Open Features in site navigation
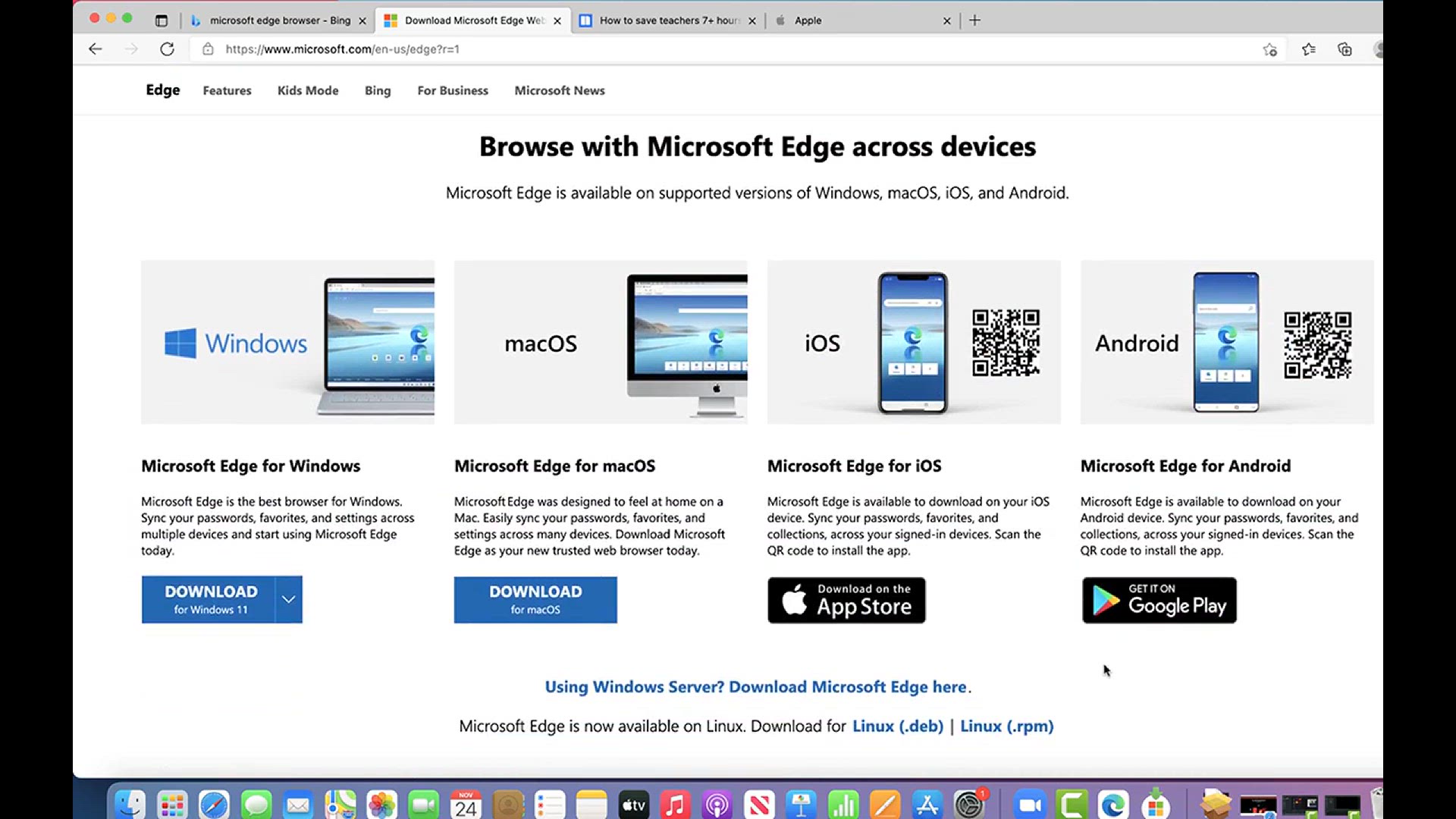The image size is (1456, 819). tap(227, 90)
